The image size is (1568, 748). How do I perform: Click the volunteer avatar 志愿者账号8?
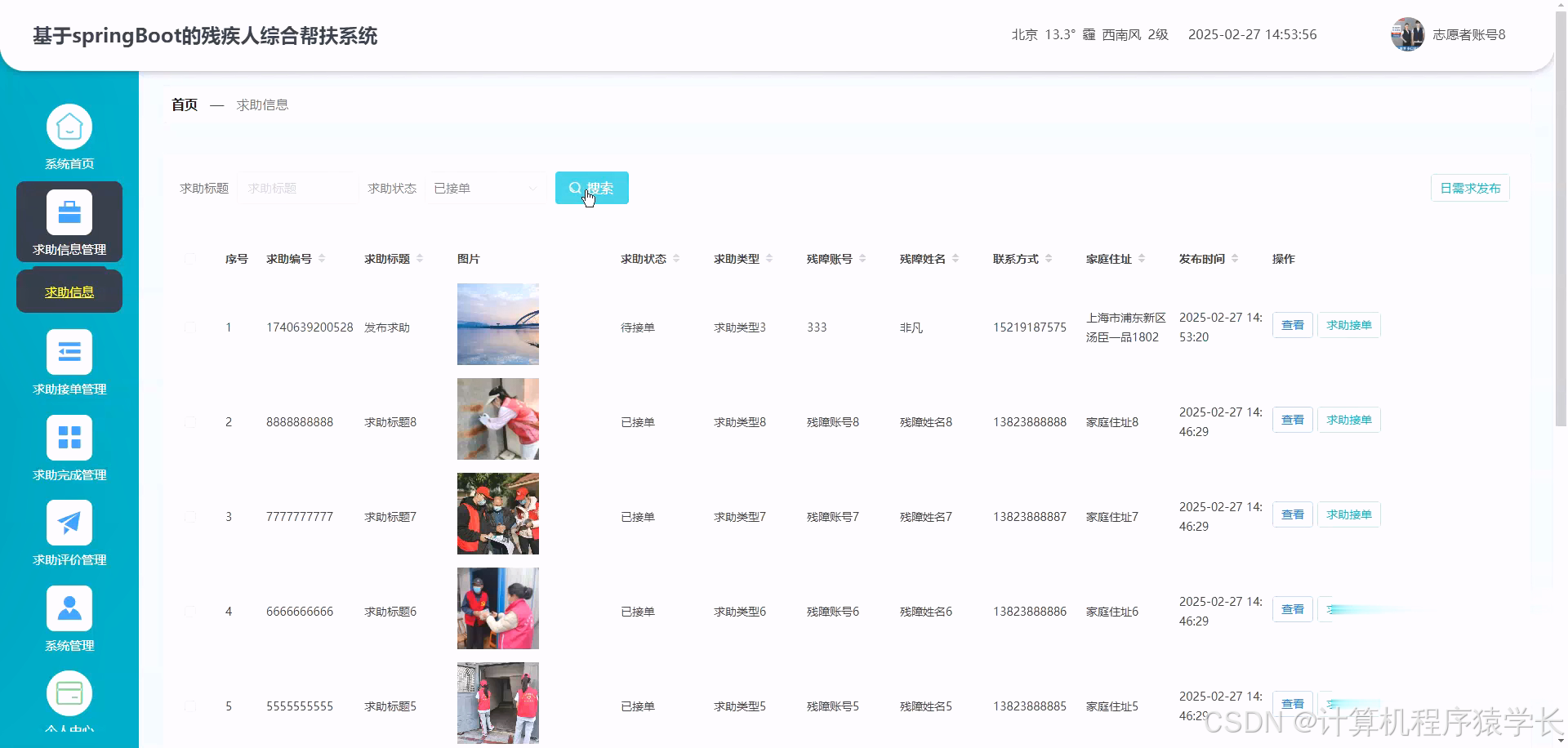point(1406,33)
